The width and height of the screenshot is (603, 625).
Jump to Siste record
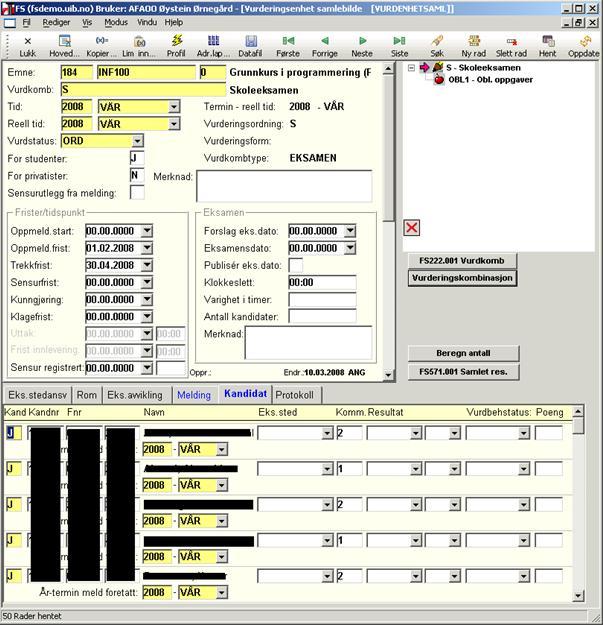point(399,41)
